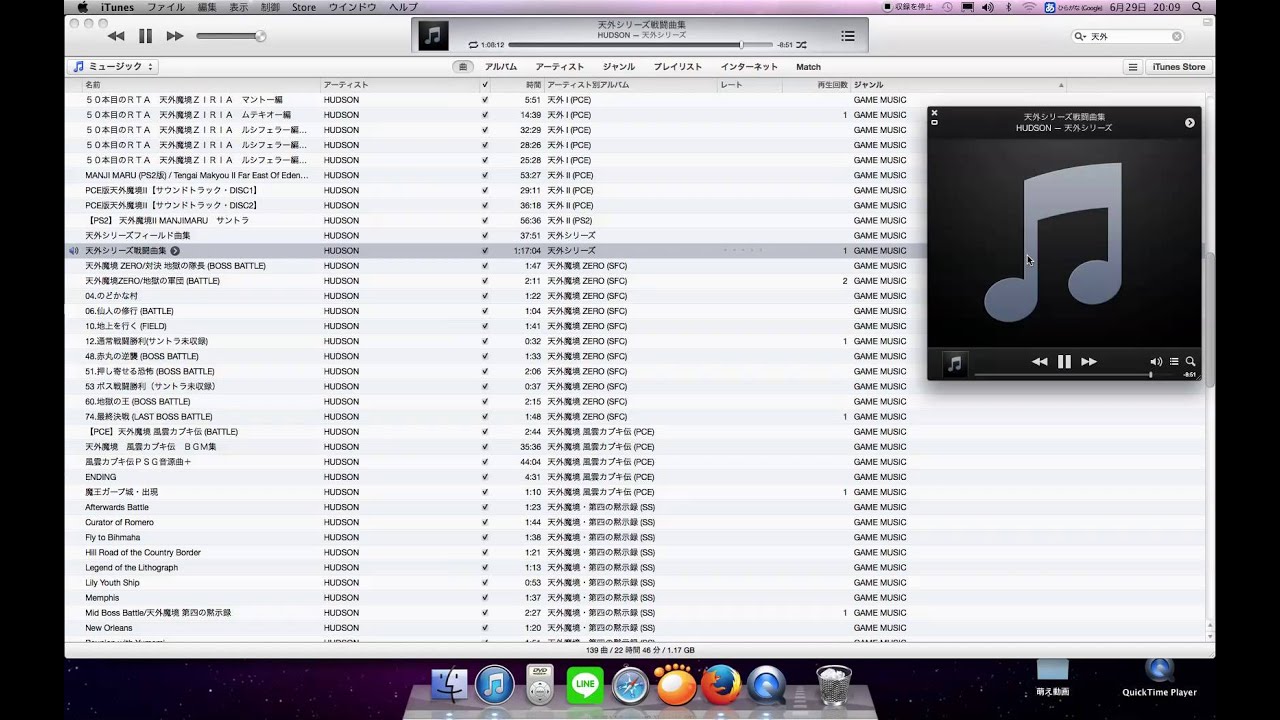
Task: Skip to next track in the MiniPlayer
Action: point(1089,362)
